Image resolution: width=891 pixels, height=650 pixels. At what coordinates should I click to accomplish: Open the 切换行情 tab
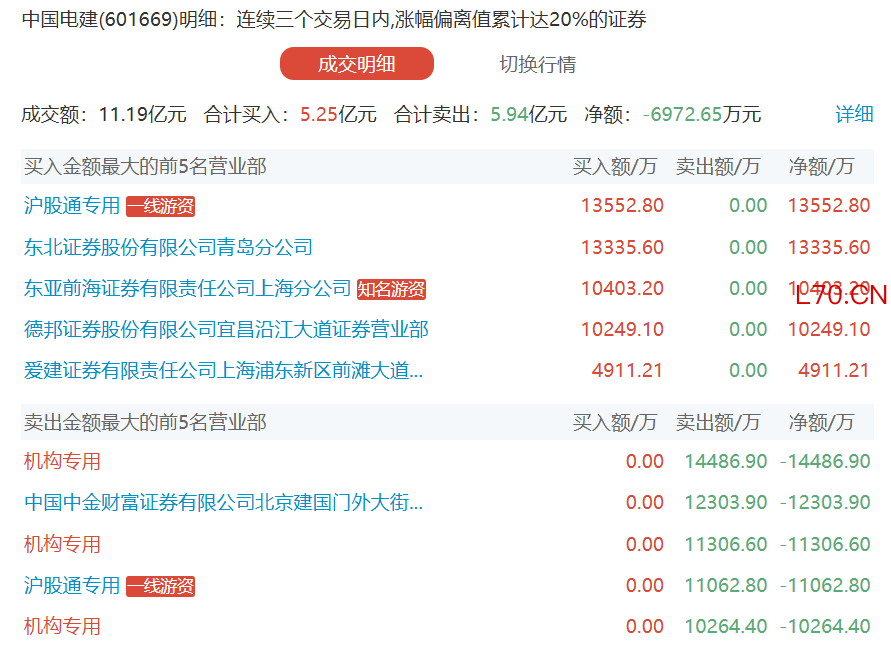pos(537,64)
